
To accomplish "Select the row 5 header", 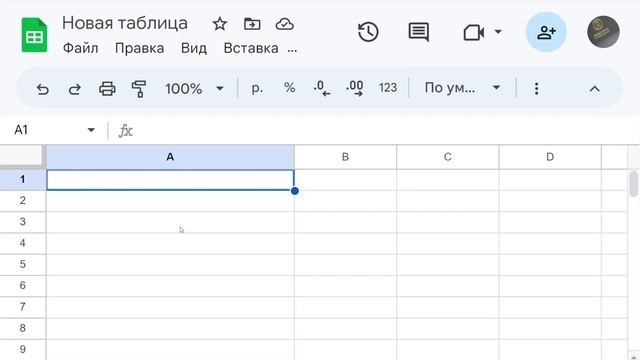I will [x=22, y=264].
